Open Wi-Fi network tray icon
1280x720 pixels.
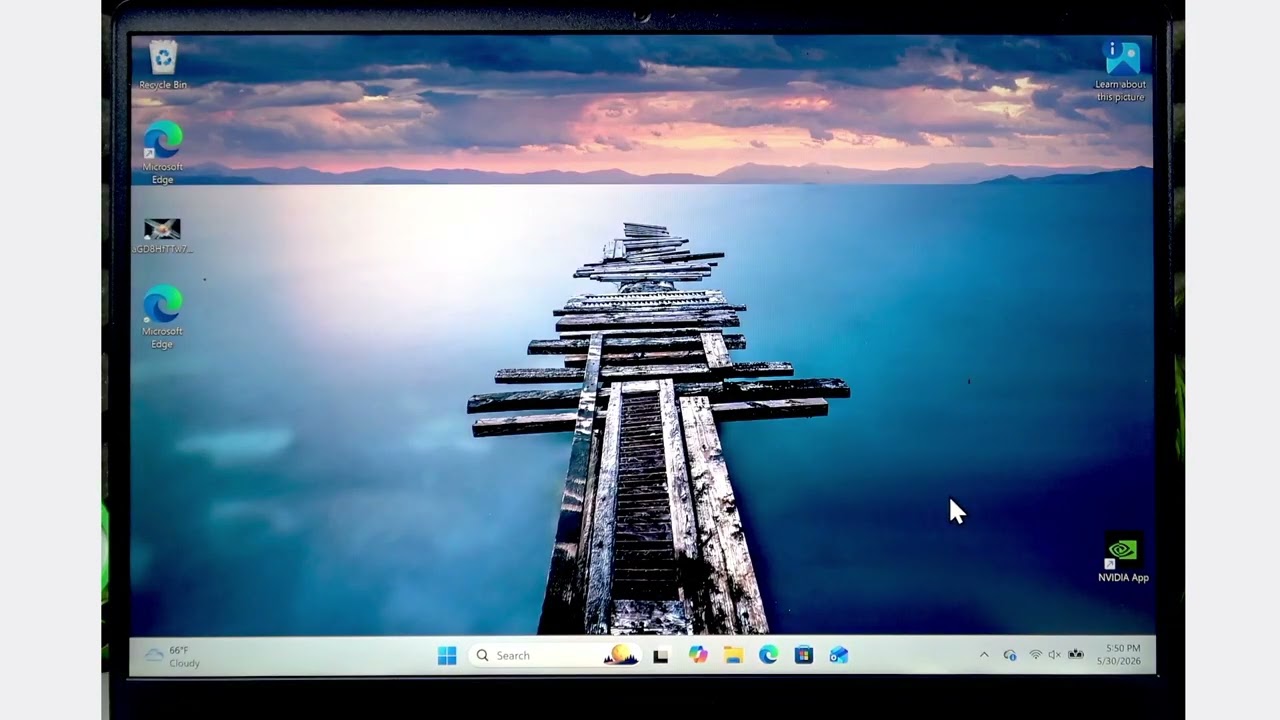click(x=1035, y=655)
